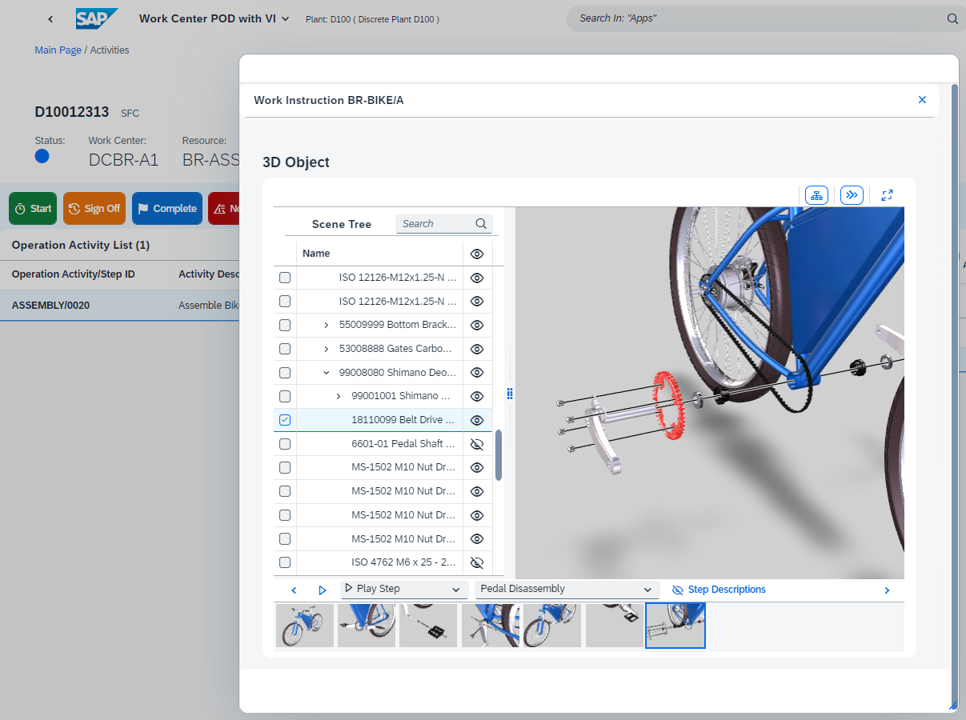Click the search magnifier in Scene Tree
Viewport: 966px width, 720px height.
pyautogui.click(x=481, y=224)
